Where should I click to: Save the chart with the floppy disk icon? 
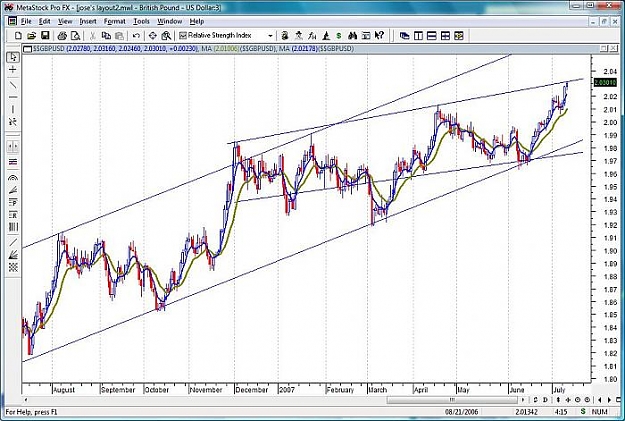pos(45,36)
